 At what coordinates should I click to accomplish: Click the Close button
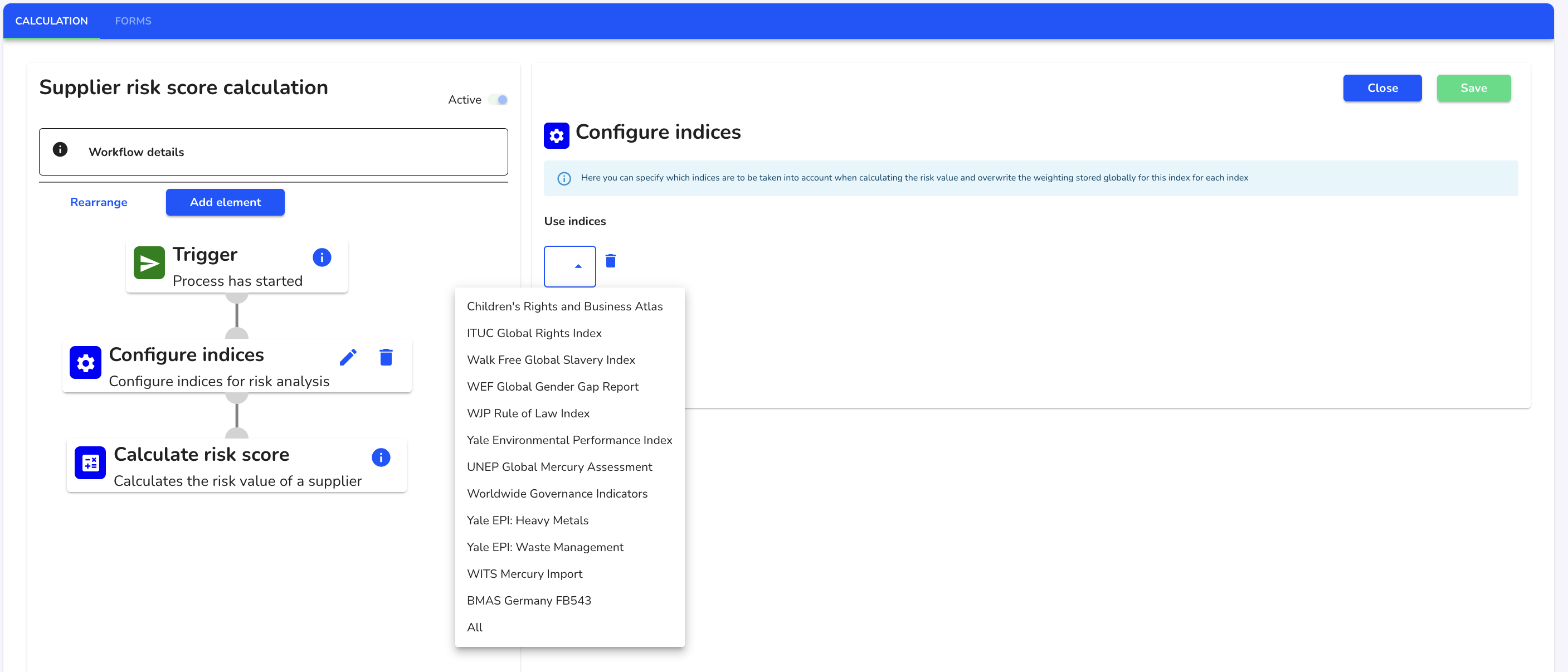click(1382, 88)
